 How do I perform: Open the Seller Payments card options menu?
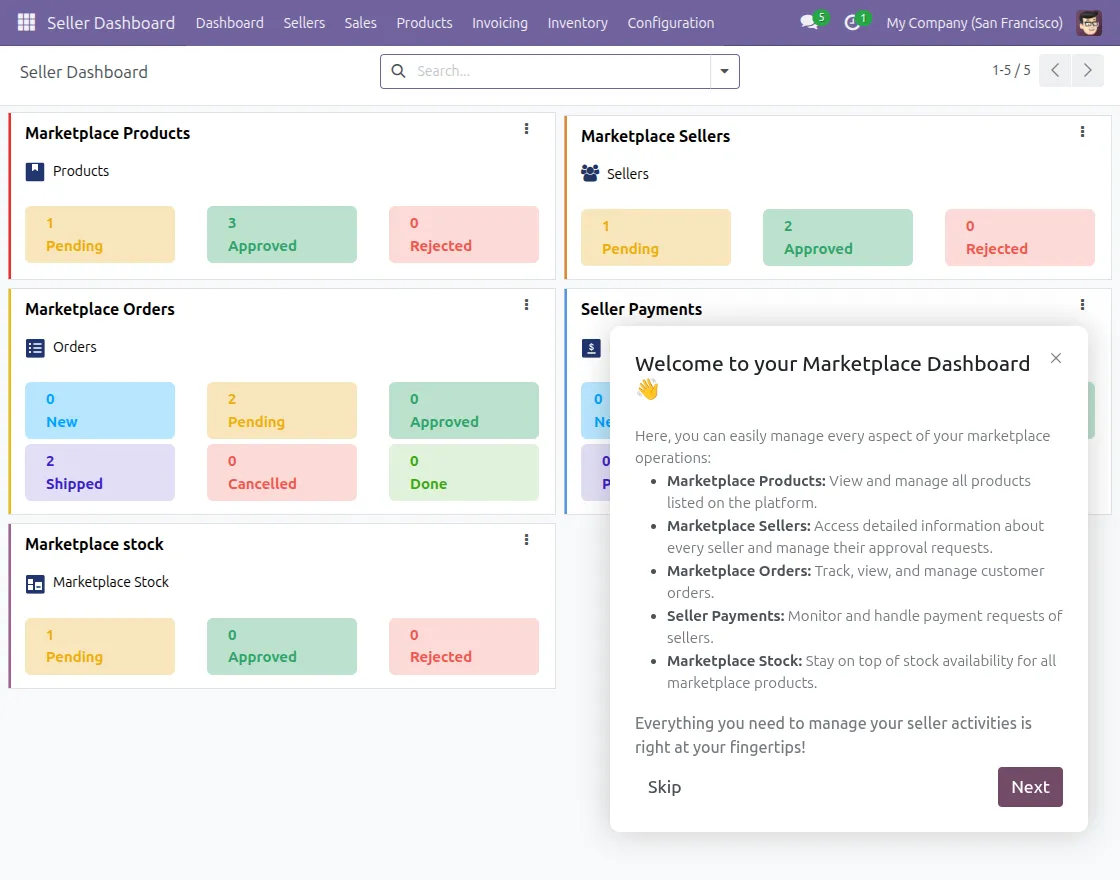point(1082,305)
